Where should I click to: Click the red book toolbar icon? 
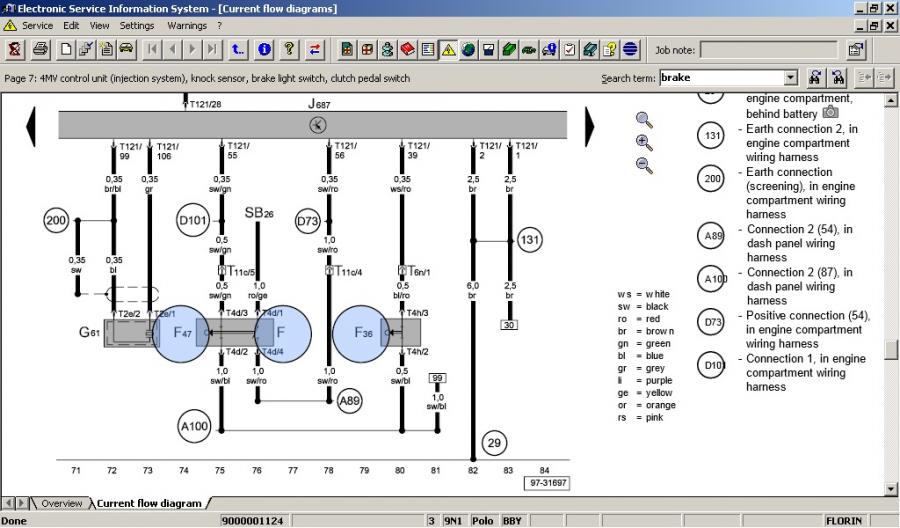coord(408,49)
